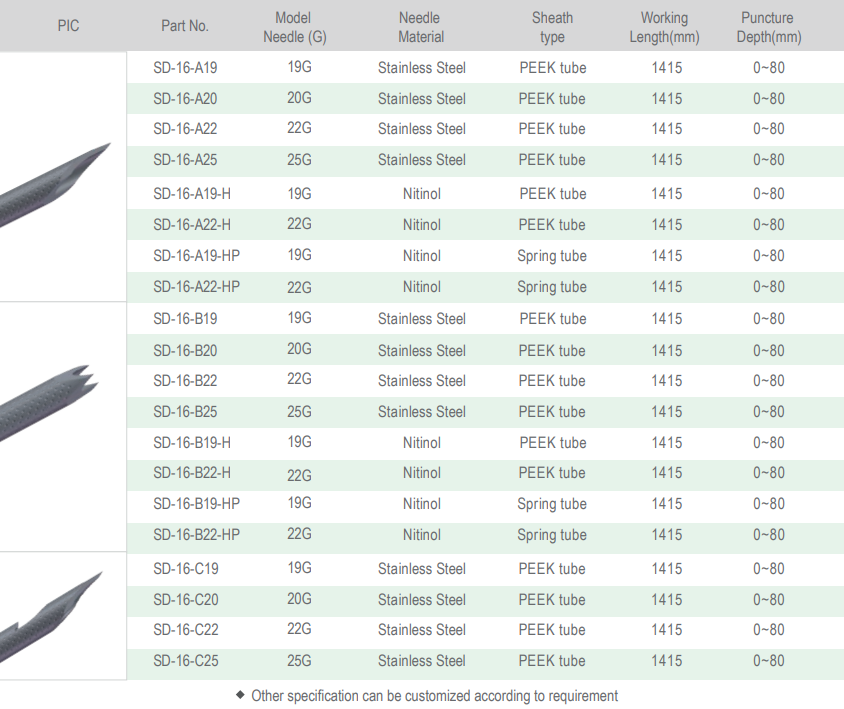Image resolution: width=844 pixels, height=709 pixels.
Task: Click the "Part No." column header
Action: (x=185, y=27)
